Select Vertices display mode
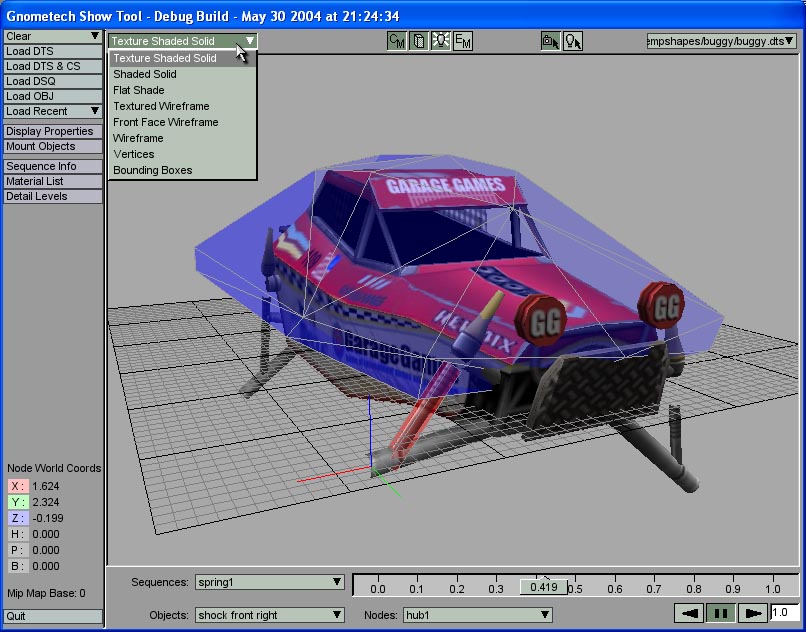The image size is (806, 632). tap(182, 154)
